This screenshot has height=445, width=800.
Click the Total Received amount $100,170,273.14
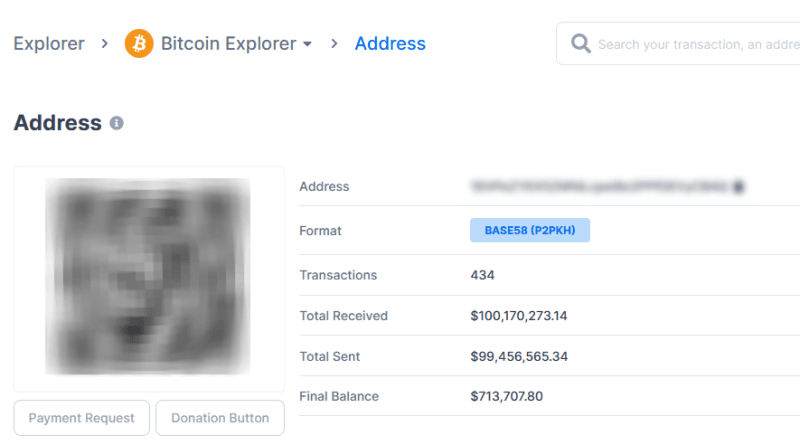[x=518, y=316]
